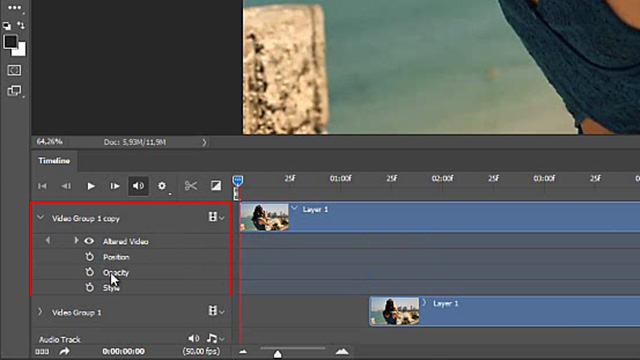The image size is (640, 360).
Task: Click the Doc: 5,93M/11,9M status info
Action: tap(135, 142)
